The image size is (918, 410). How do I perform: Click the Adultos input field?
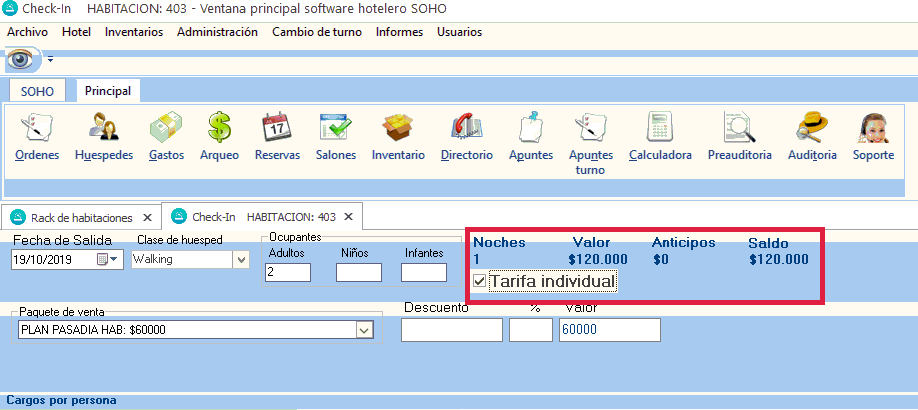[288, 272]
